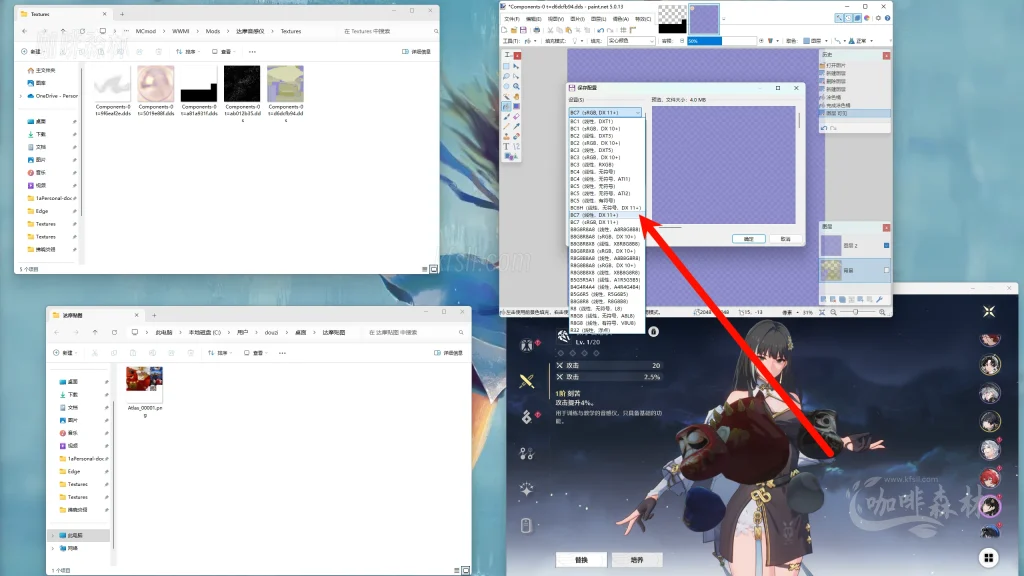1024x576 pixels.
Task: Toggle visibility checkbox of top layer
Action: click(x=885, y=244)
